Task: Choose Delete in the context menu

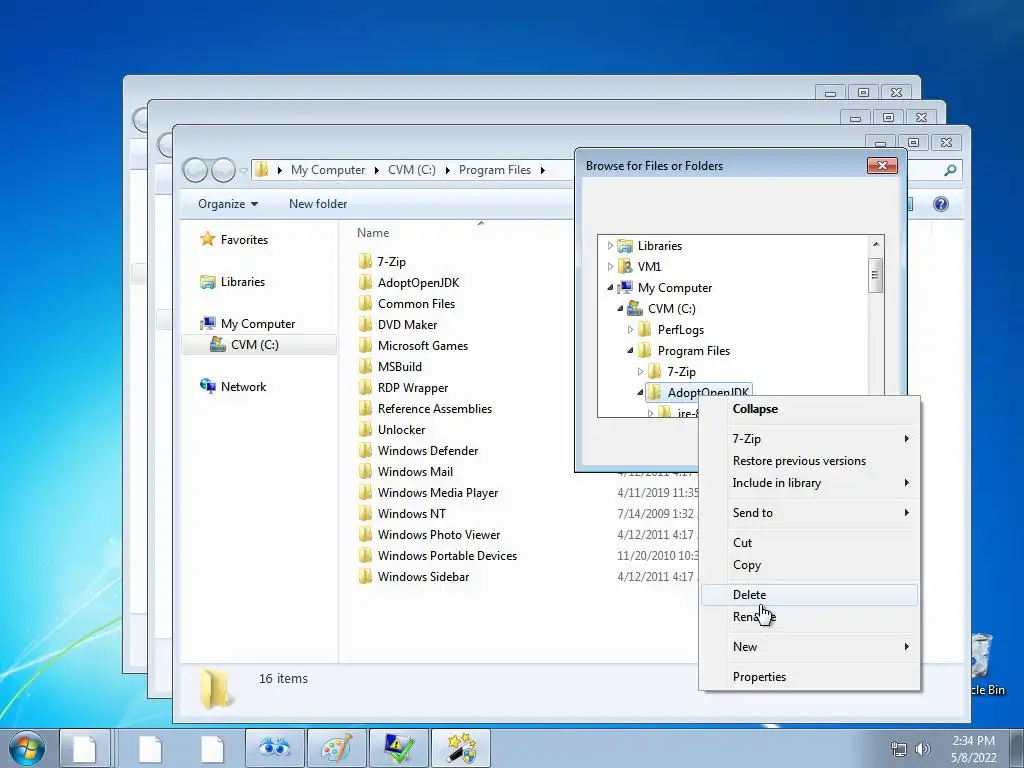Action: pos(809,594)
